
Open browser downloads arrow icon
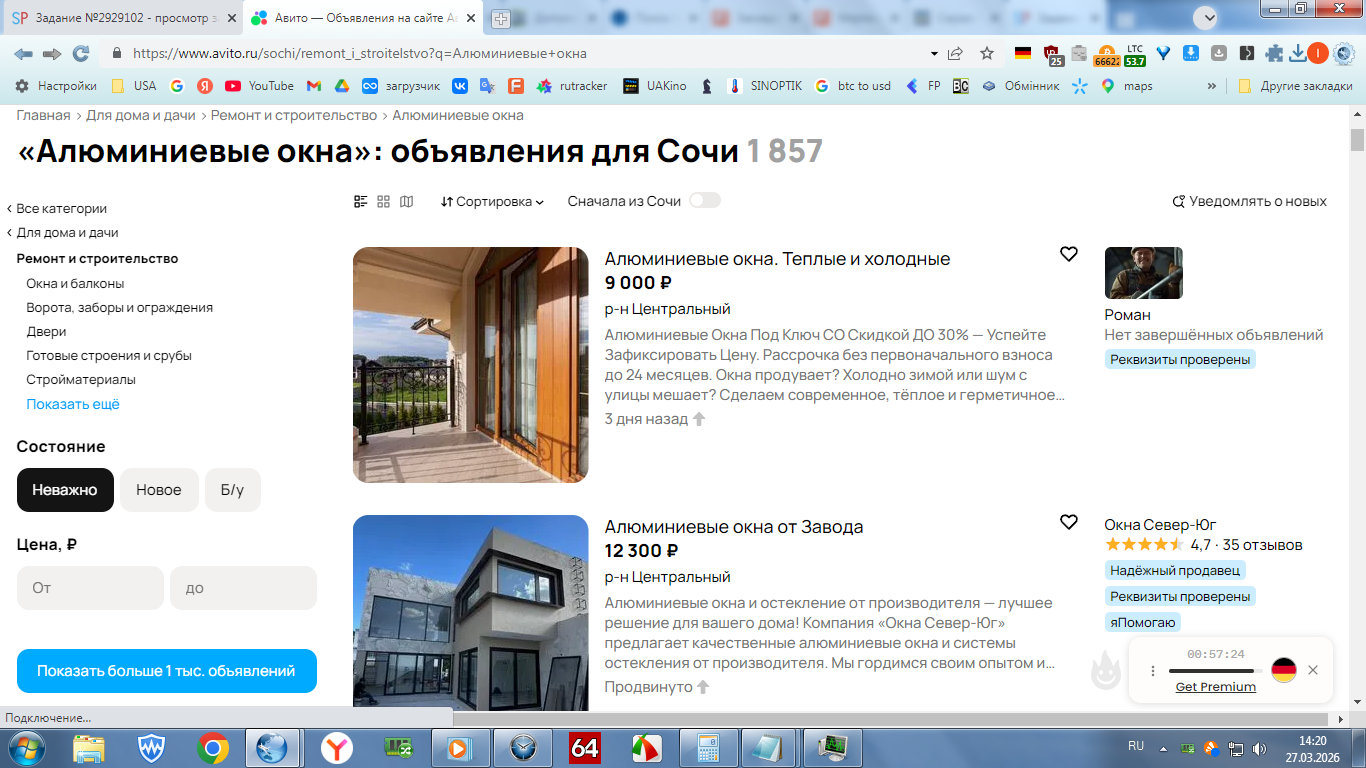click(1298, 53)
